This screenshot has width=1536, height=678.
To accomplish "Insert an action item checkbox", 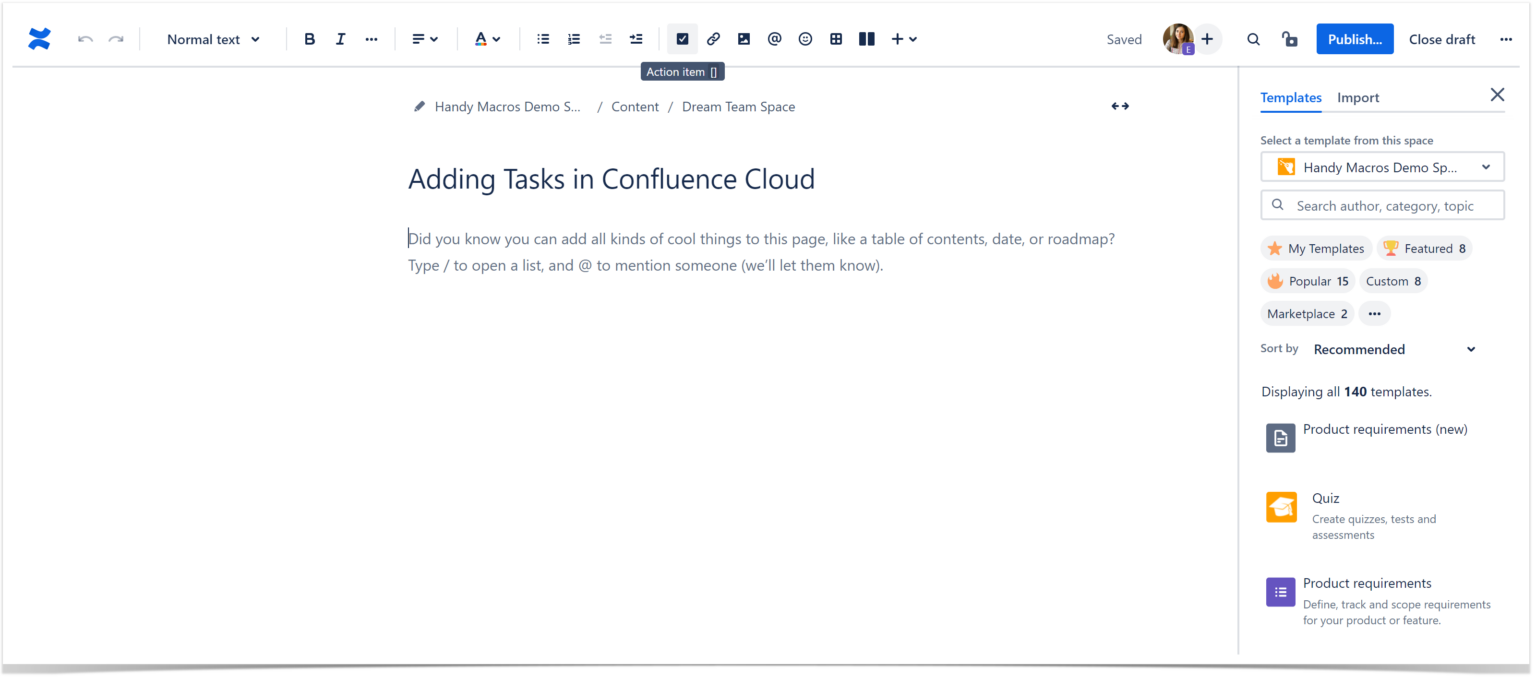I will [682, 38].
